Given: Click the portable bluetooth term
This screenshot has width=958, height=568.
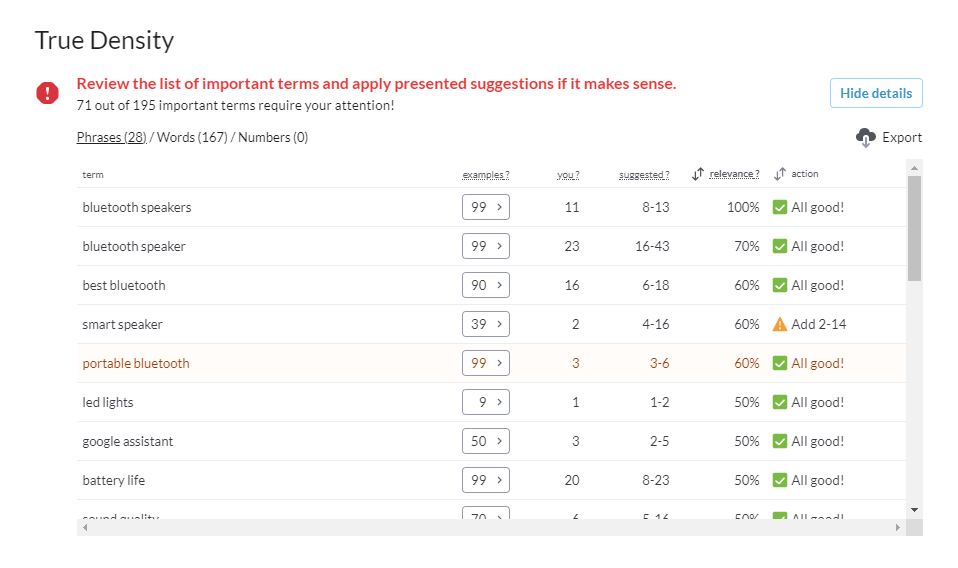Looking at the screenshot, I should (136, 363).
